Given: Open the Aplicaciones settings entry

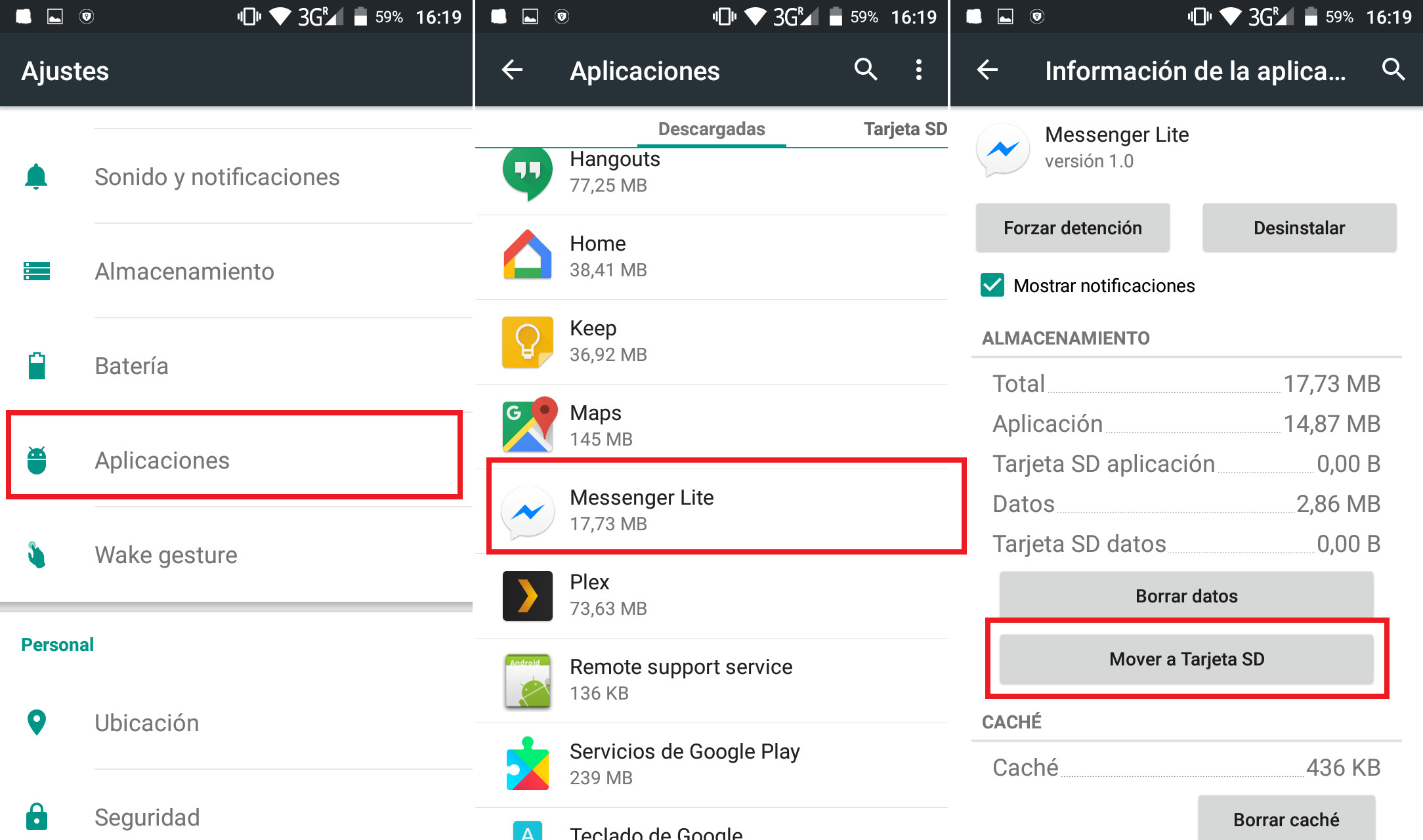Looking at the screenshot, I should tap(236, 460).
